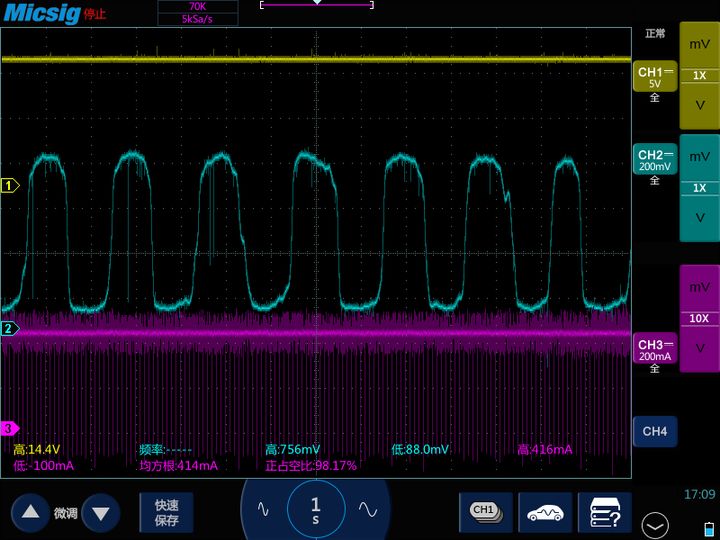Toggle the CH3 200mA channel tab
The image size is (720, 540).
(x=655, y=351)
